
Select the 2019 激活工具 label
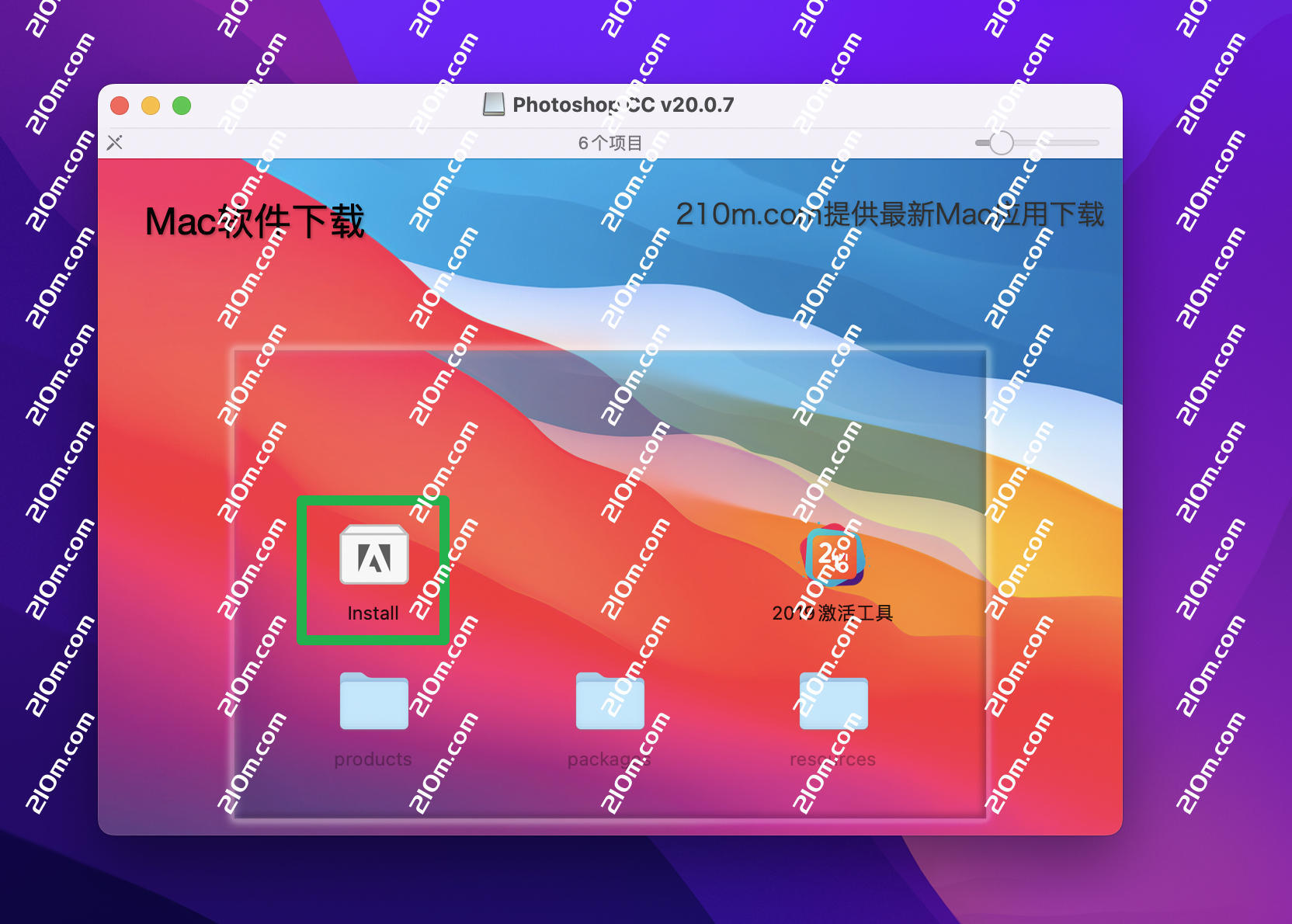click(832, 613)
